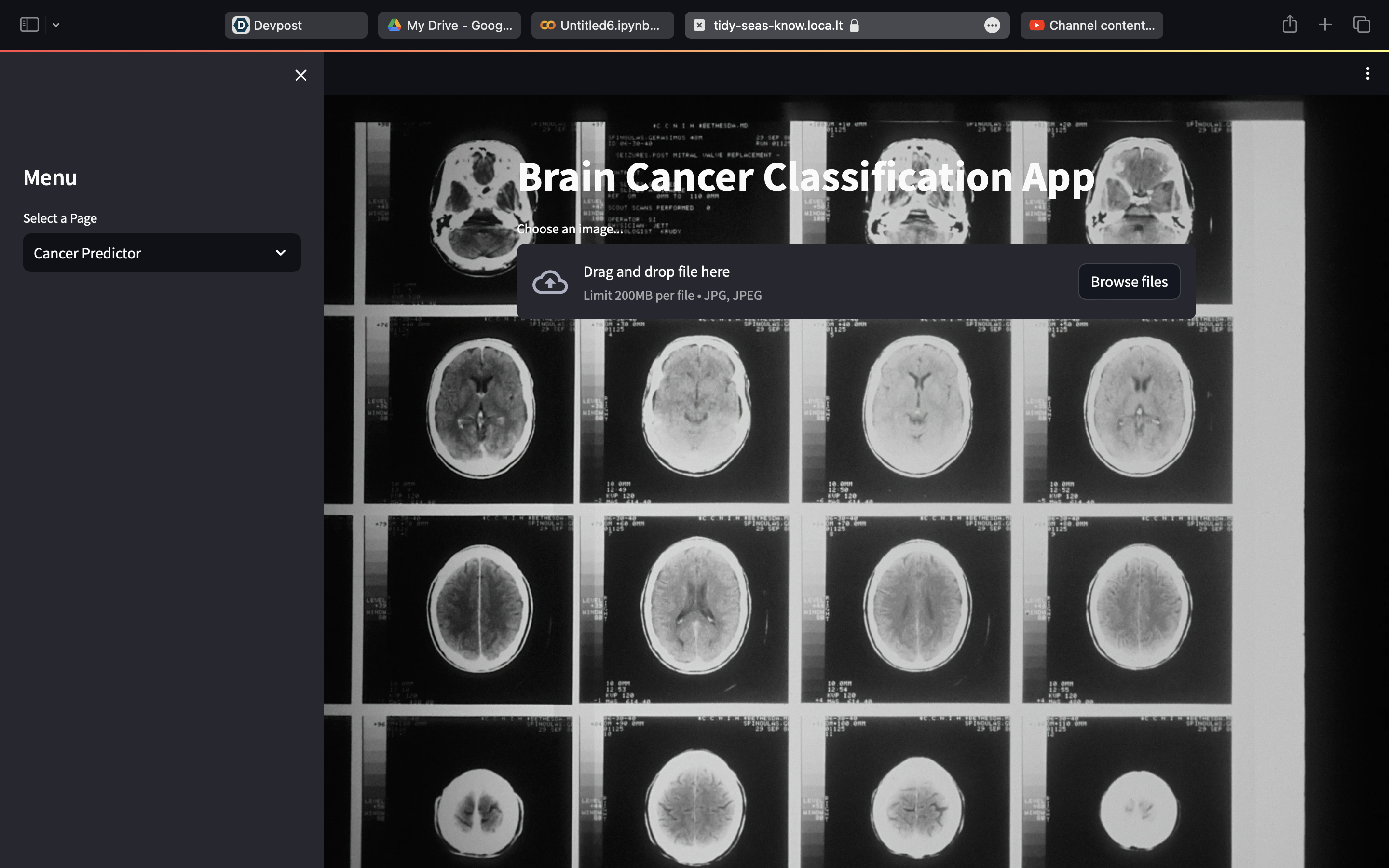Open the tab groups chevron dropdown
The height and width of the screenshot is (868, 1389).
55,25
